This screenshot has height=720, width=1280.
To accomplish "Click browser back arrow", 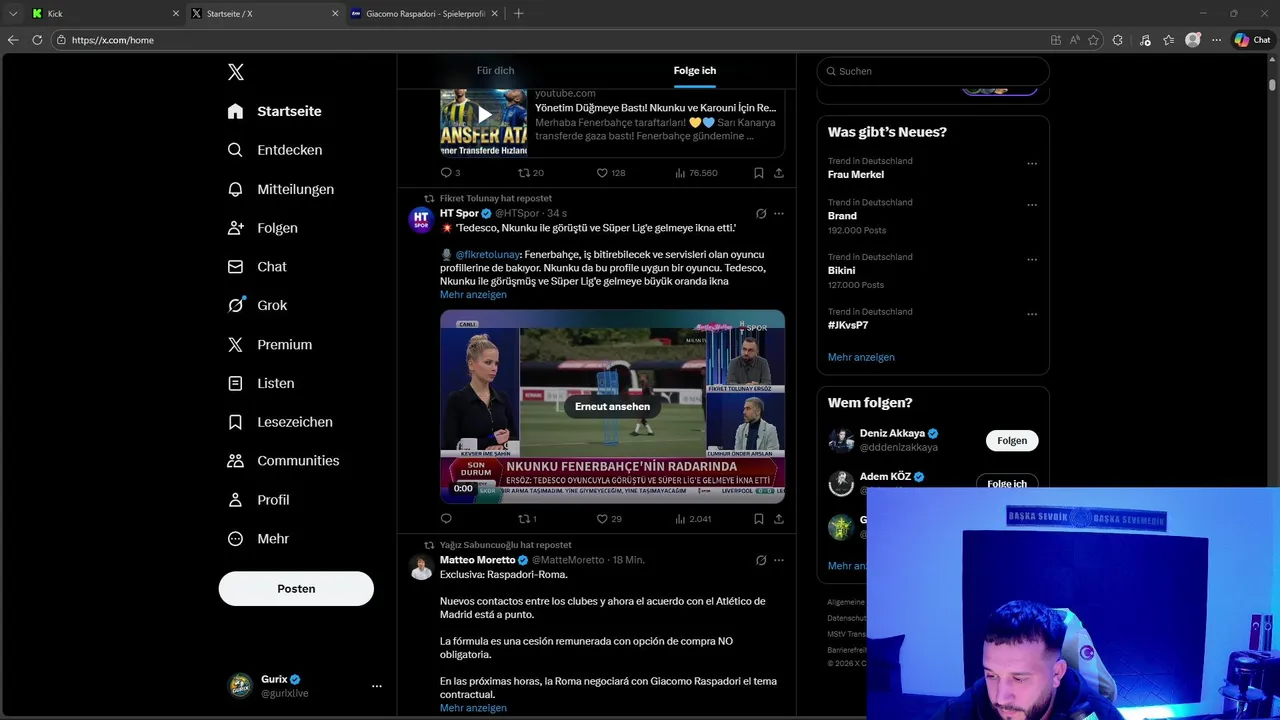I will pyautogui.click(x=13, y=40).
